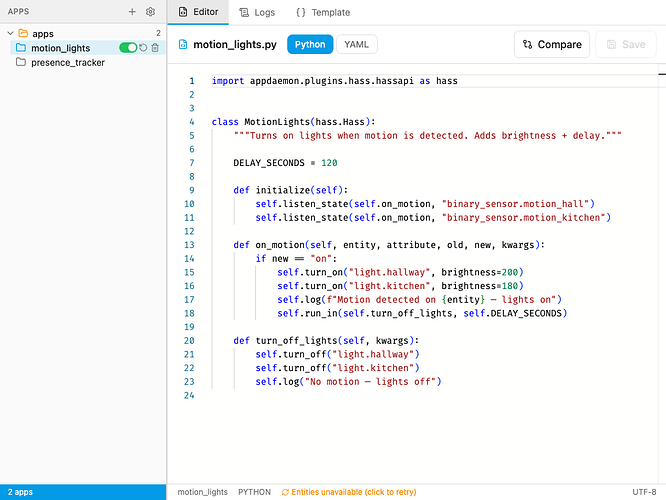Image resolution: width=666 pixels, height=500 pixels.
Task: Switch to the Editor tab
Action: click(x=198, y=12)
